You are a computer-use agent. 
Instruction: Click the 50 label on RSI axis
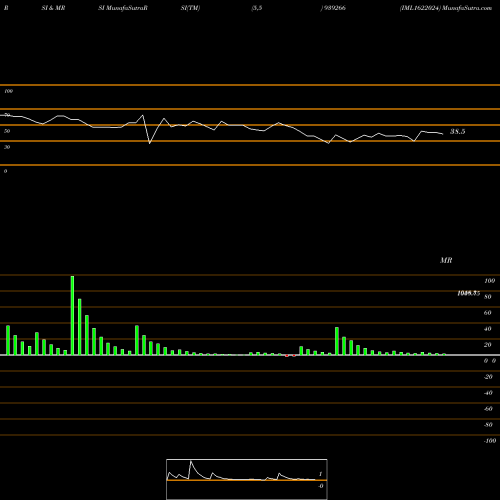7,131
